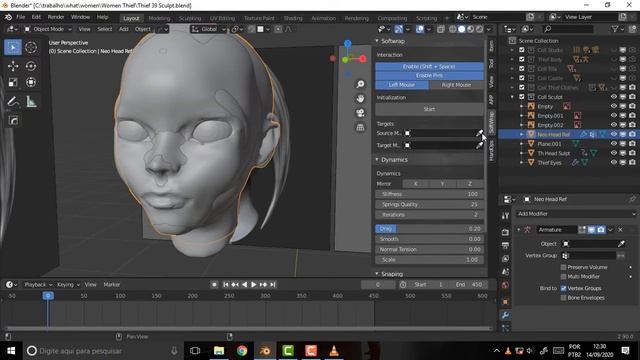Click the Drag slider
Viewport: 640px width, 360px height.
(429, 229)
